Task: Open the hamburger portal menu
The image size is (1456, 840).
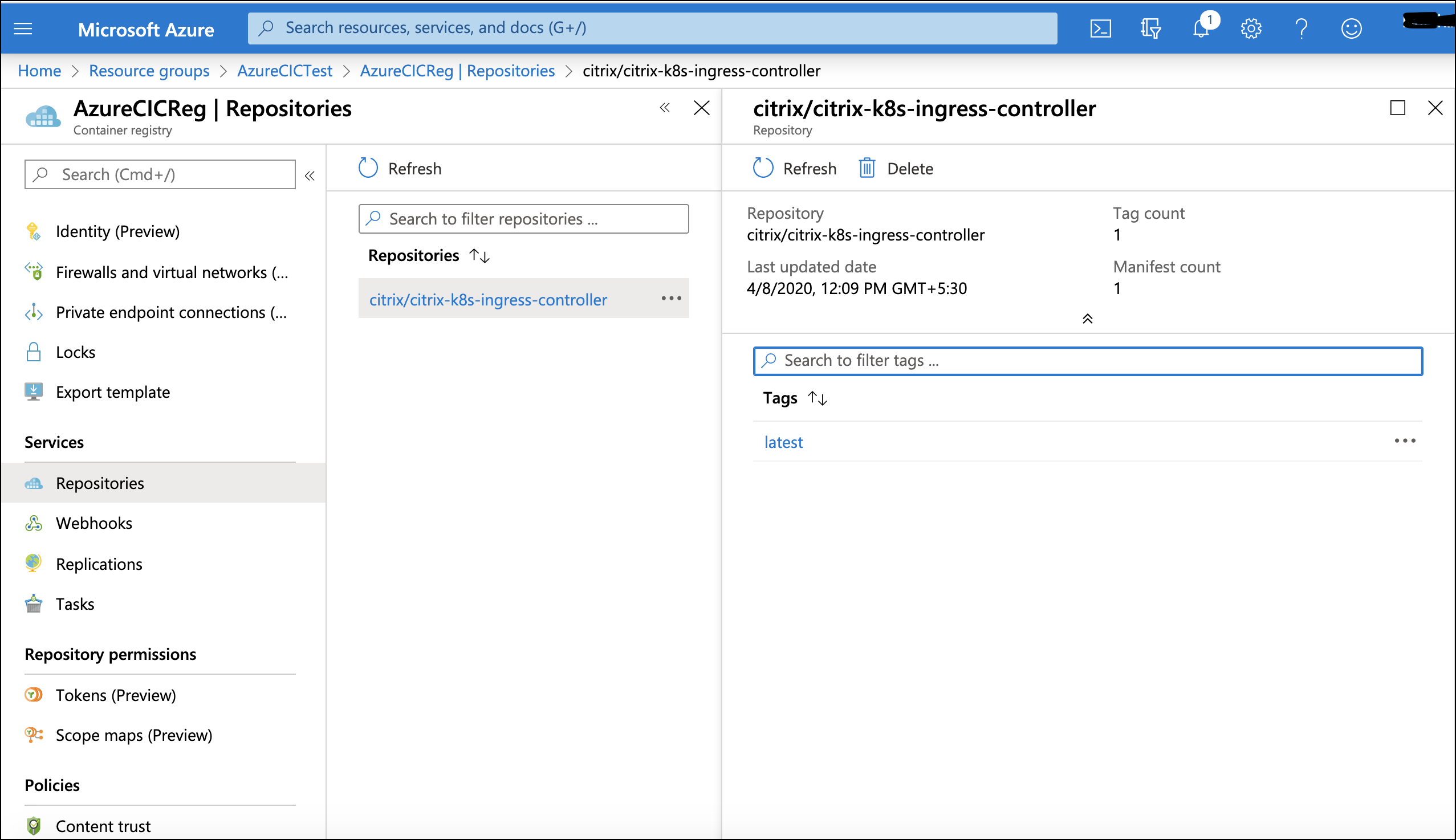Action: pyautogui.click(x=23, y=28)
